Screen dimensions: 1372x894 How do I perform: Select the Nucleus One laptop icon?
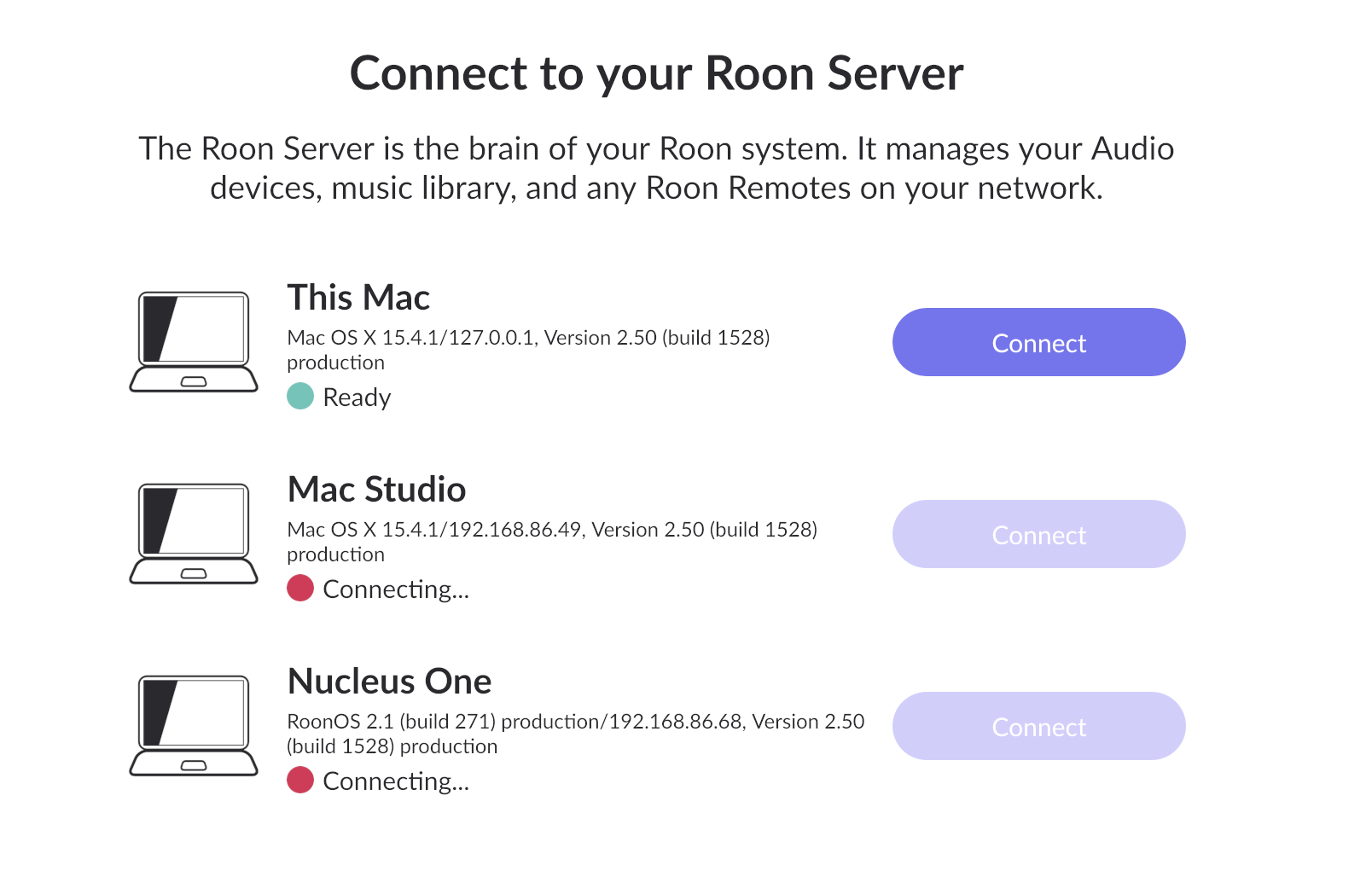coord(194,726)
